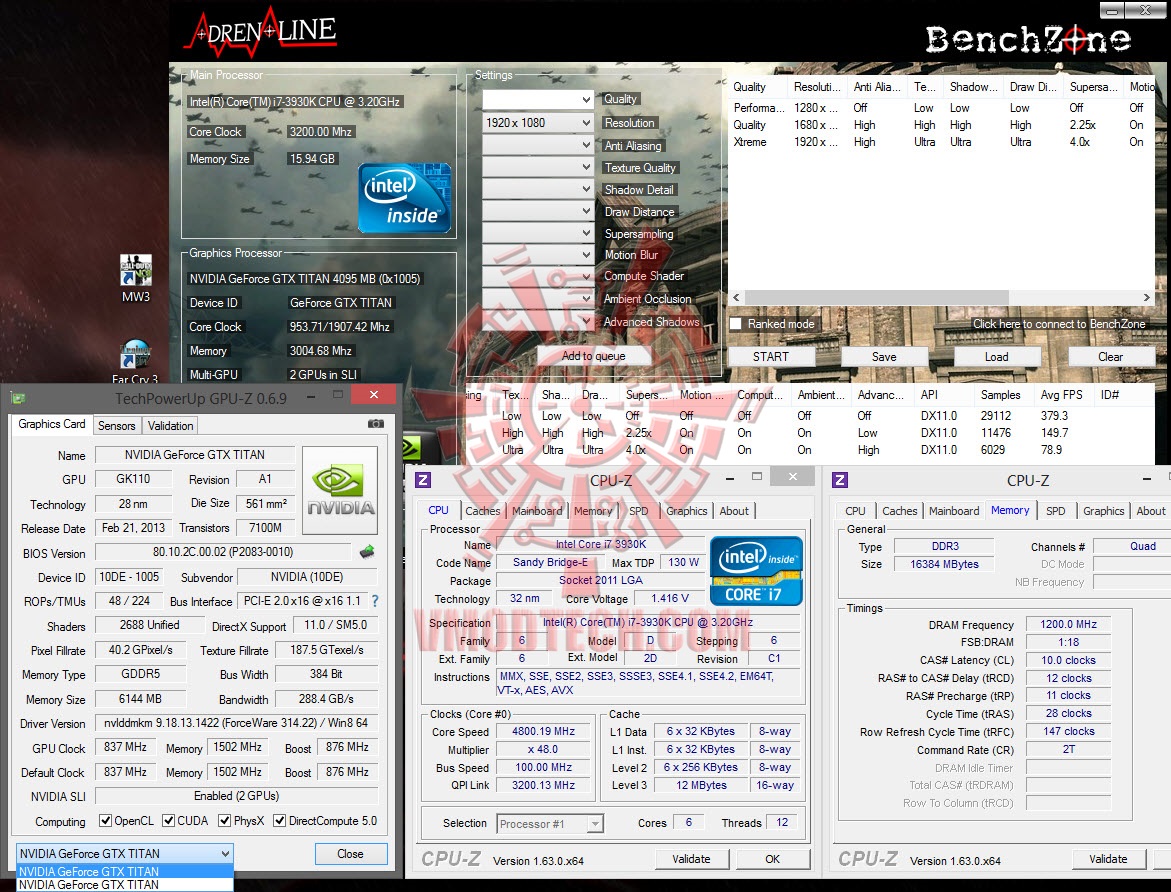Click the Bus Interface question mark icon

coord(375,601)
